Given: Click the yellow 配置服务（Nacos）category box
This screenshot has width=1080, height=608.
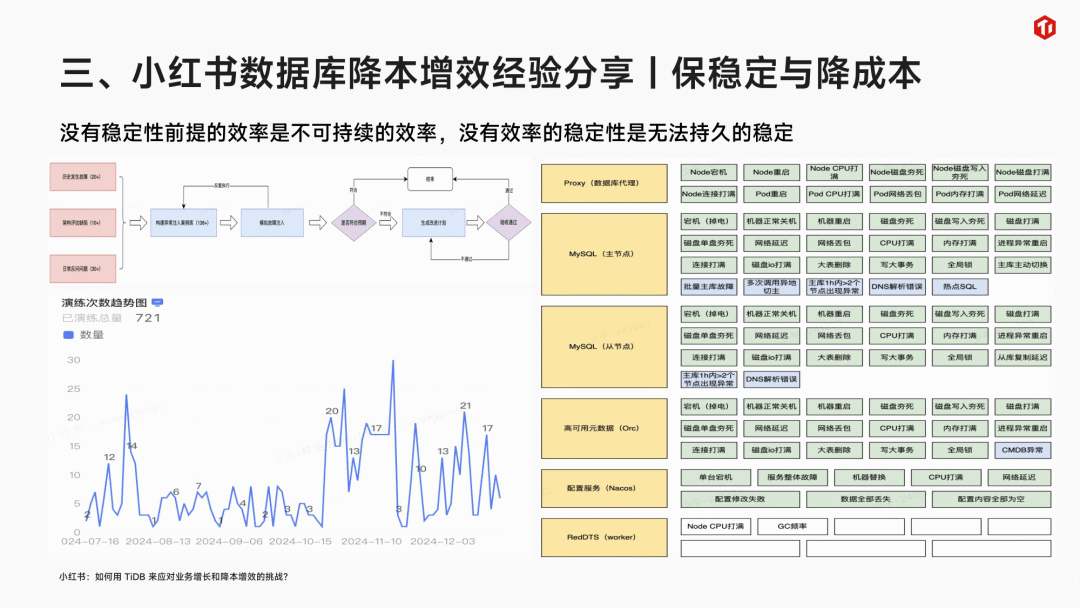Looking at the screenshot, I should (x=604, y=488).
